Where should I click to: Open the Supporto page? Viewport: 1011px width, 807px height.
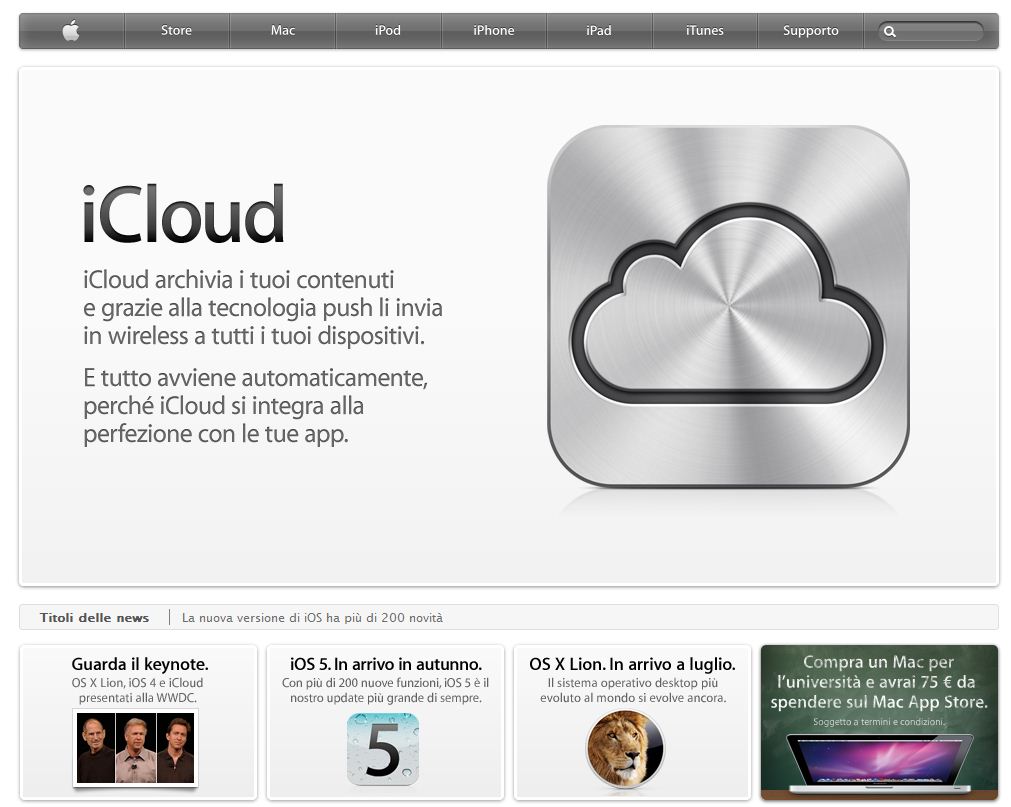tap(811, 31)
